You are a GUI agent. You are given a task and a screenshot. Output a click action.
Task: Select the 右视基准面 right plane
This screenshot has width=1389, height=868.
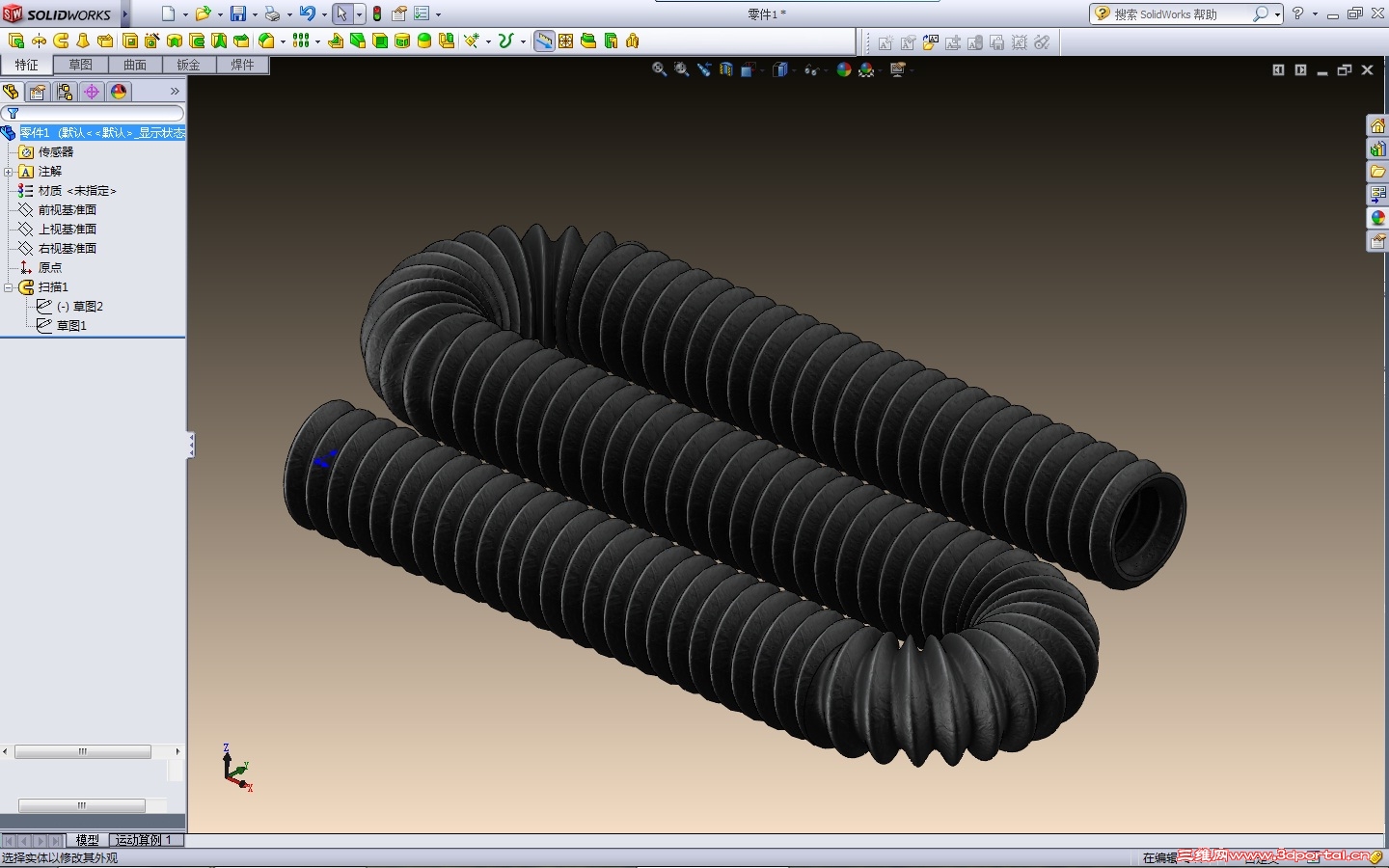click(58, 249)
